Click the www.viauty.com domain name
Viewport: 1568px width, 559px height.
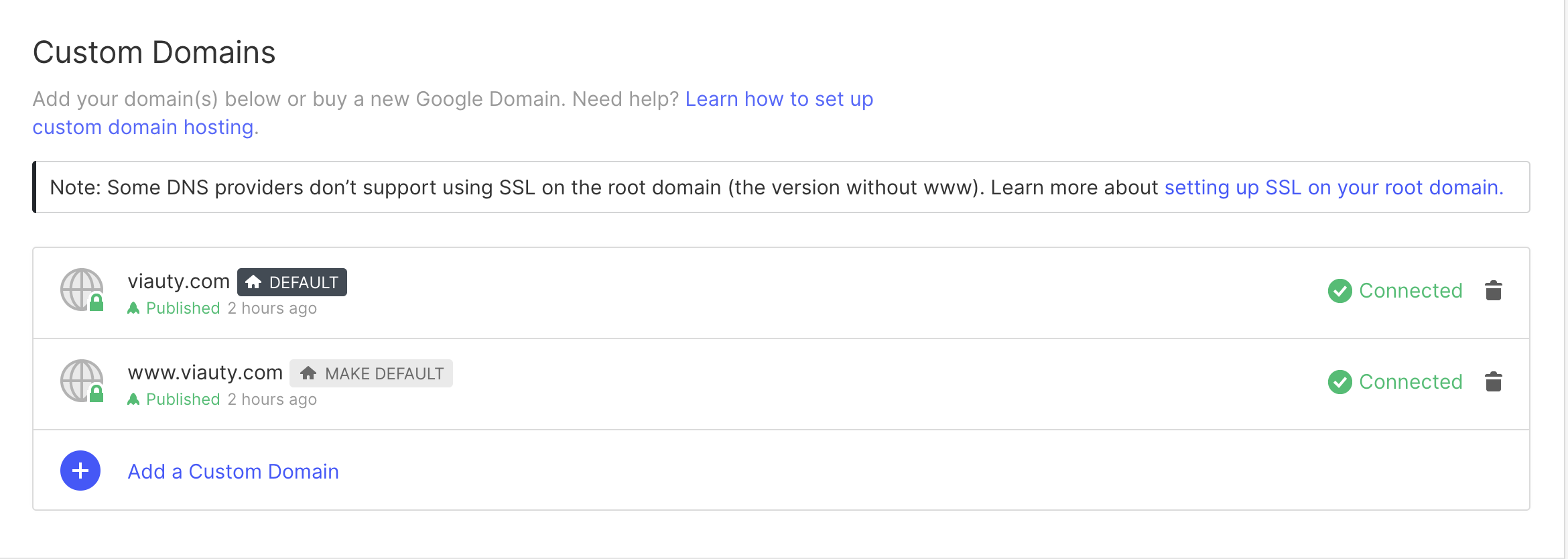tap(205, 373)
